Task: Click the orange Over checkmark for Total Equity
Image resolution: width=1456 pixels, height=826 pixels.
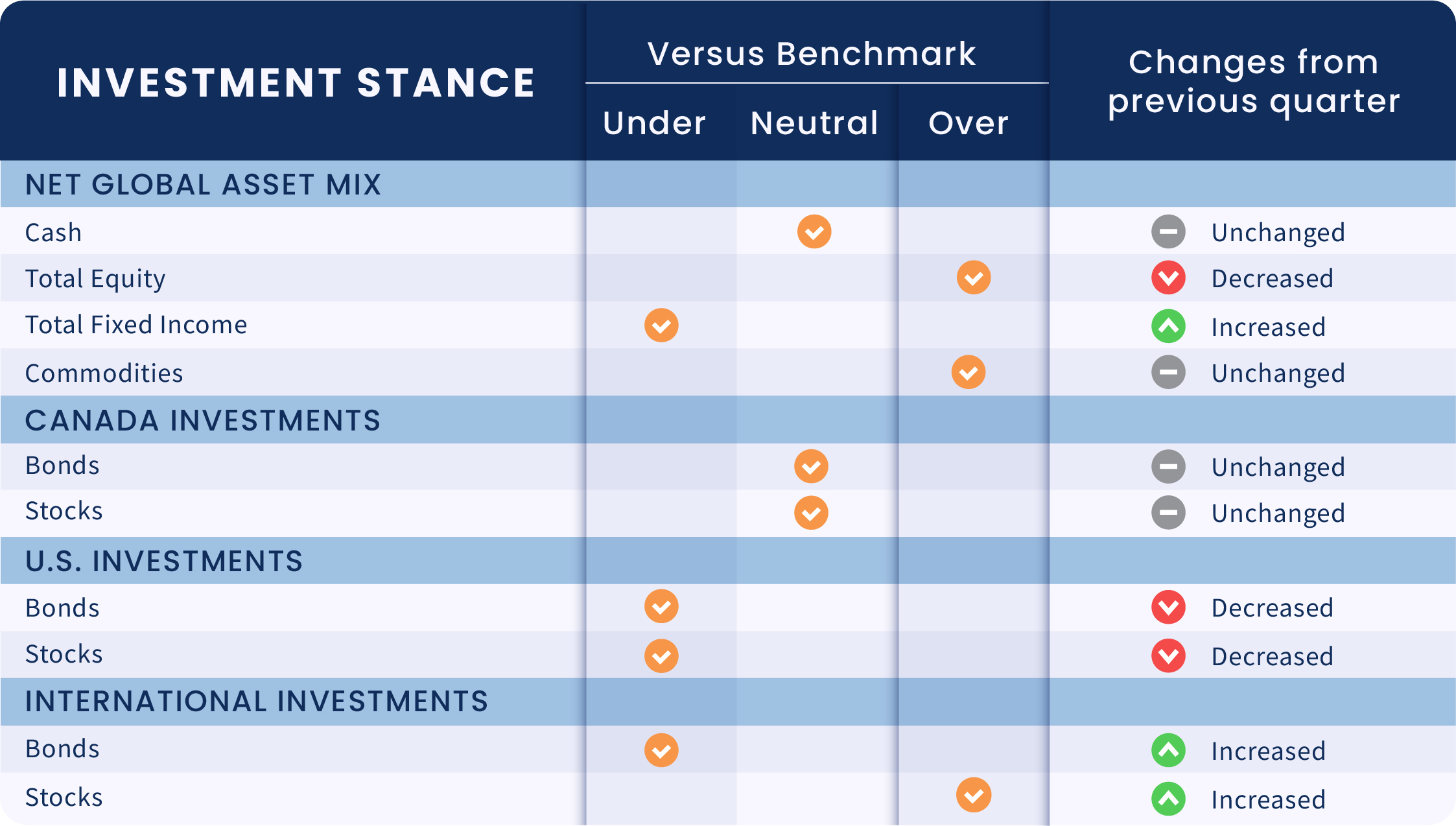Action: (974, 277)
